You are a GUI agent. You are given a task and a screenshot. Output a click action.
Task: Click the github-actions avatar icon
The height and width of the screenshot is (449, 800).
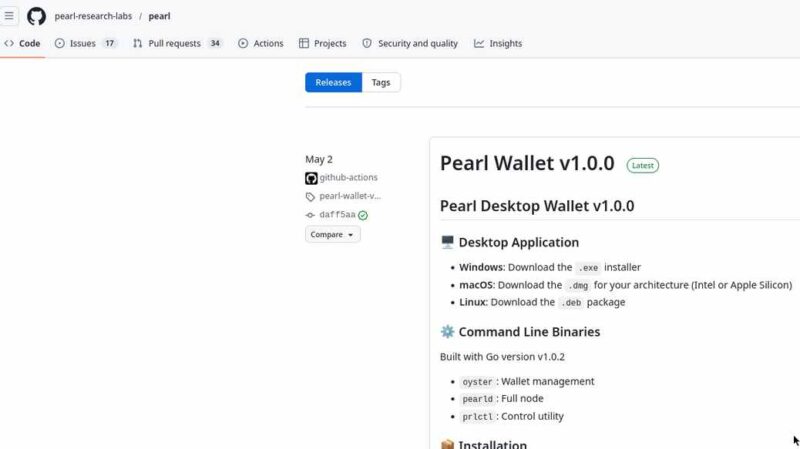coord(311,178)
